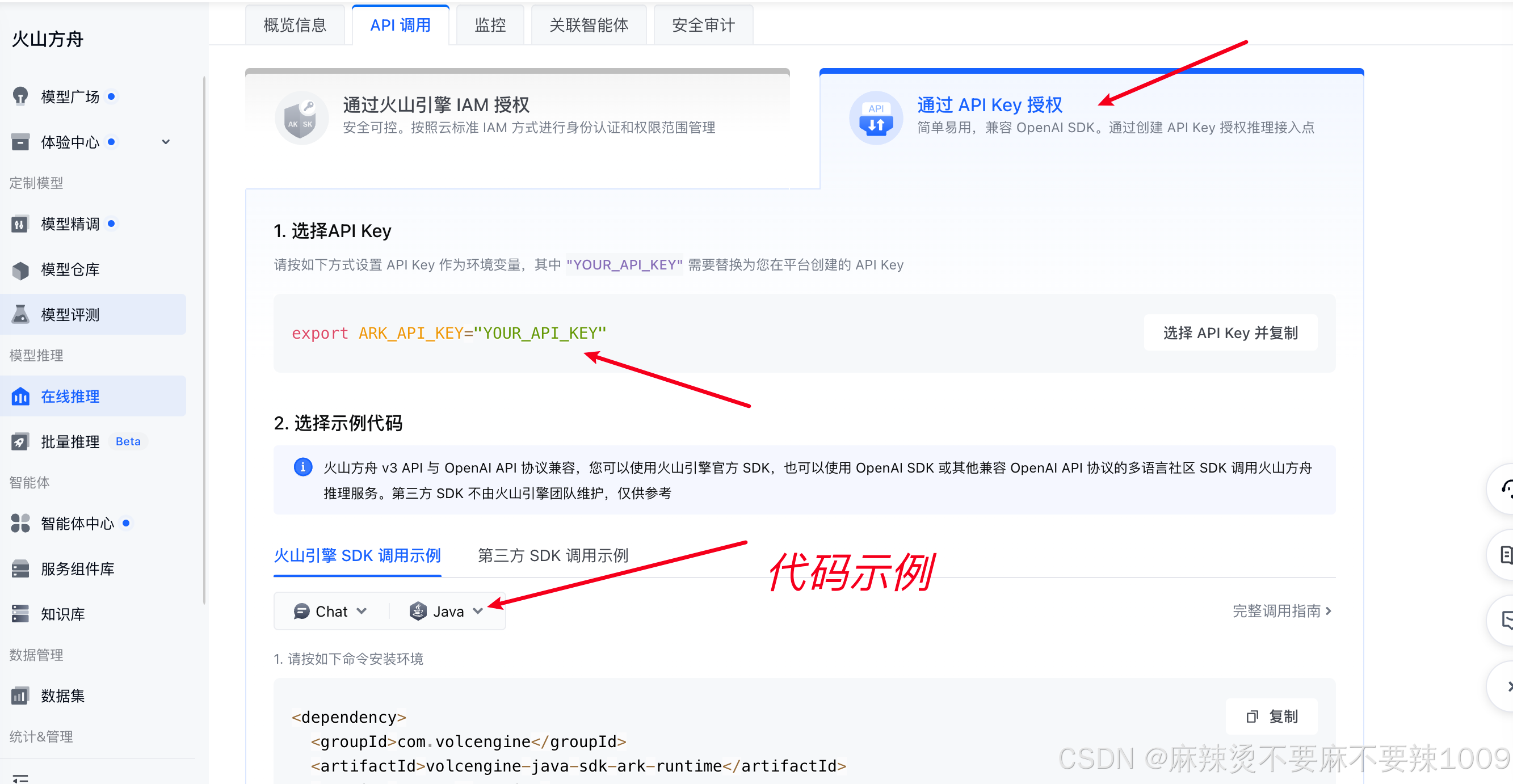The image size is (1513, 784).
Task: Click 选择 API Key 并复制 button
Action: (x=1230, y=333)
